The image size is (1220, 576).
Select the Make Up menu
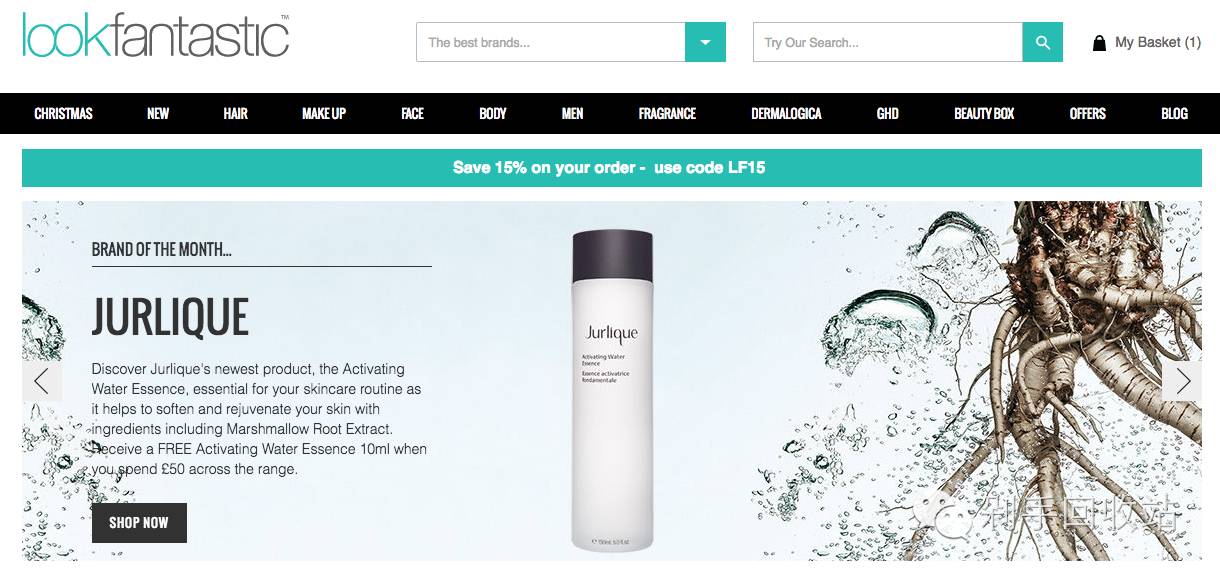tap(324, 113)
